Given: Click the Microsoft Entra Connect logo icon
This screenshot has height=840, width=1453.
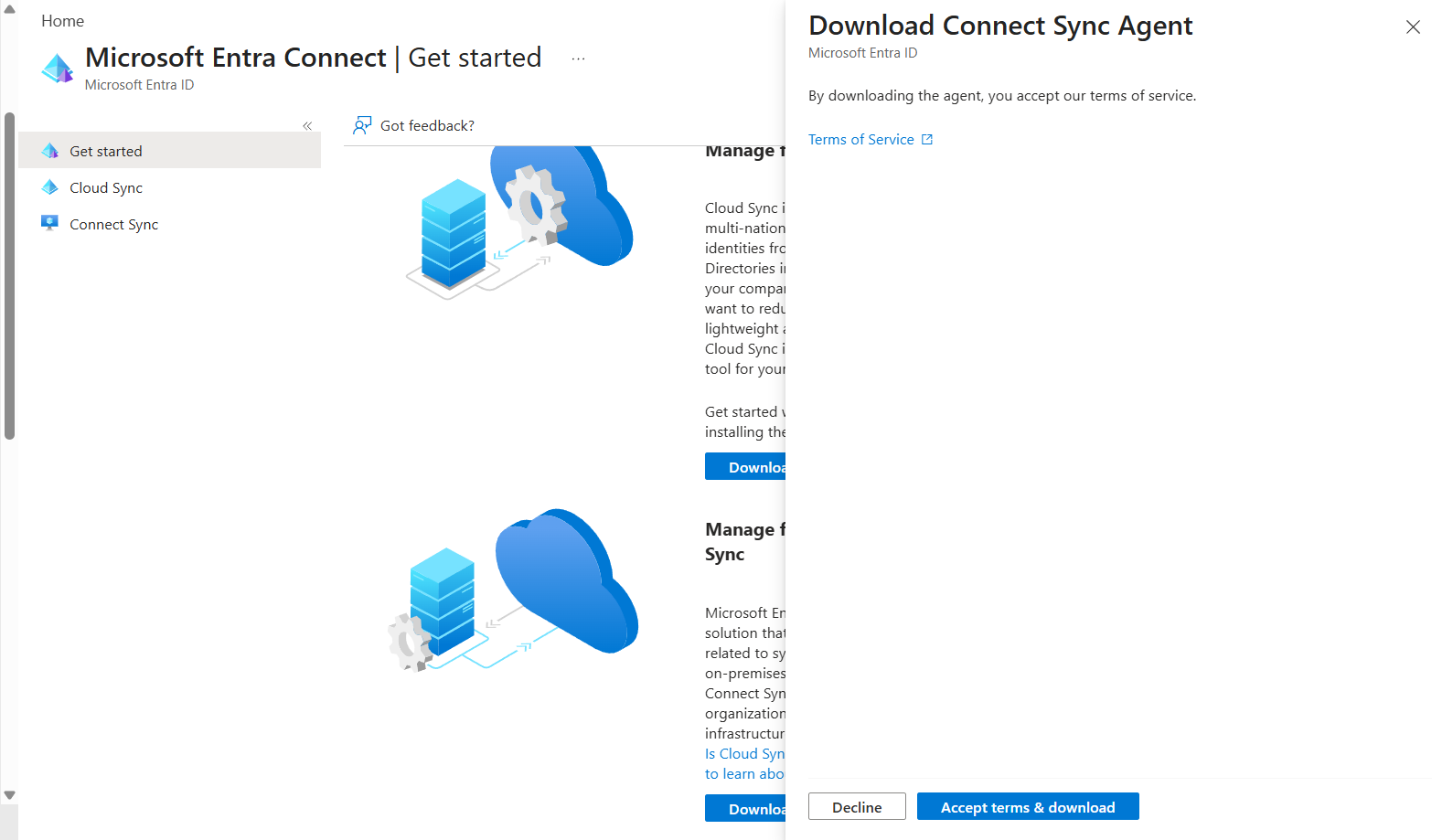Looking at the screenshot, I should click(58, 69).
